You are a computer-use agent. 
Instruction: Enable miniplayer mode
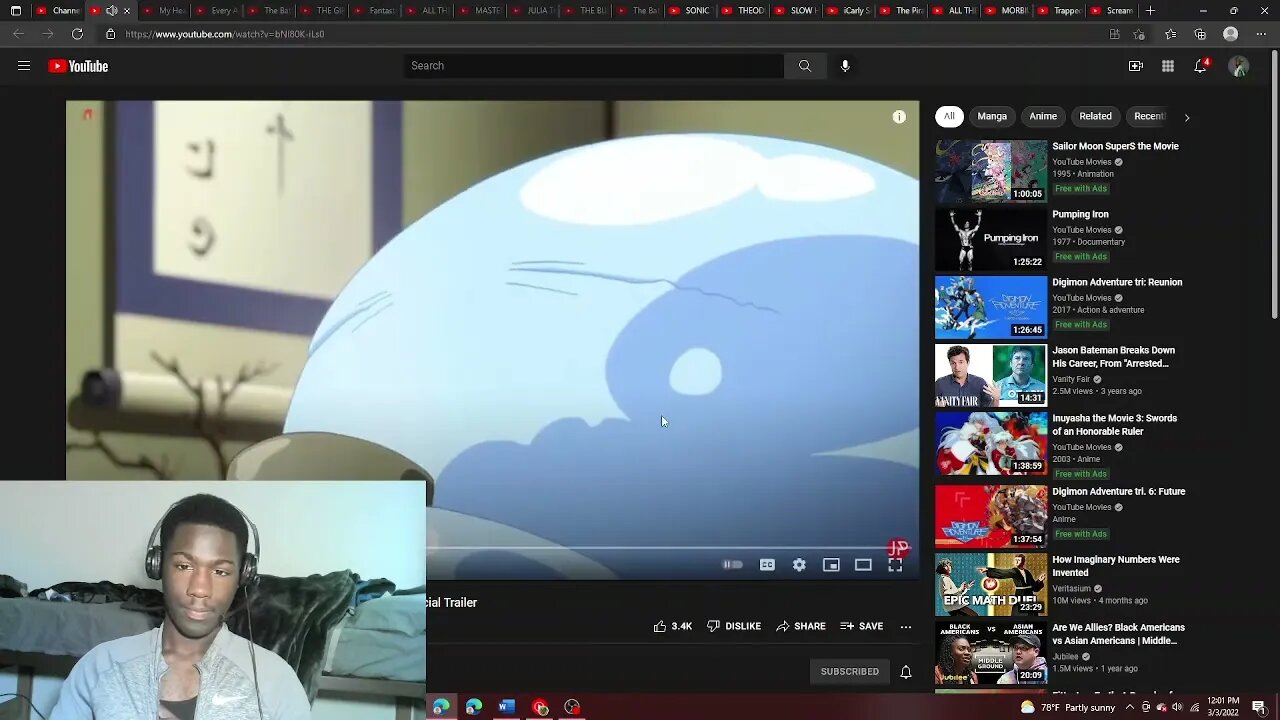click(x=831, y=565)
